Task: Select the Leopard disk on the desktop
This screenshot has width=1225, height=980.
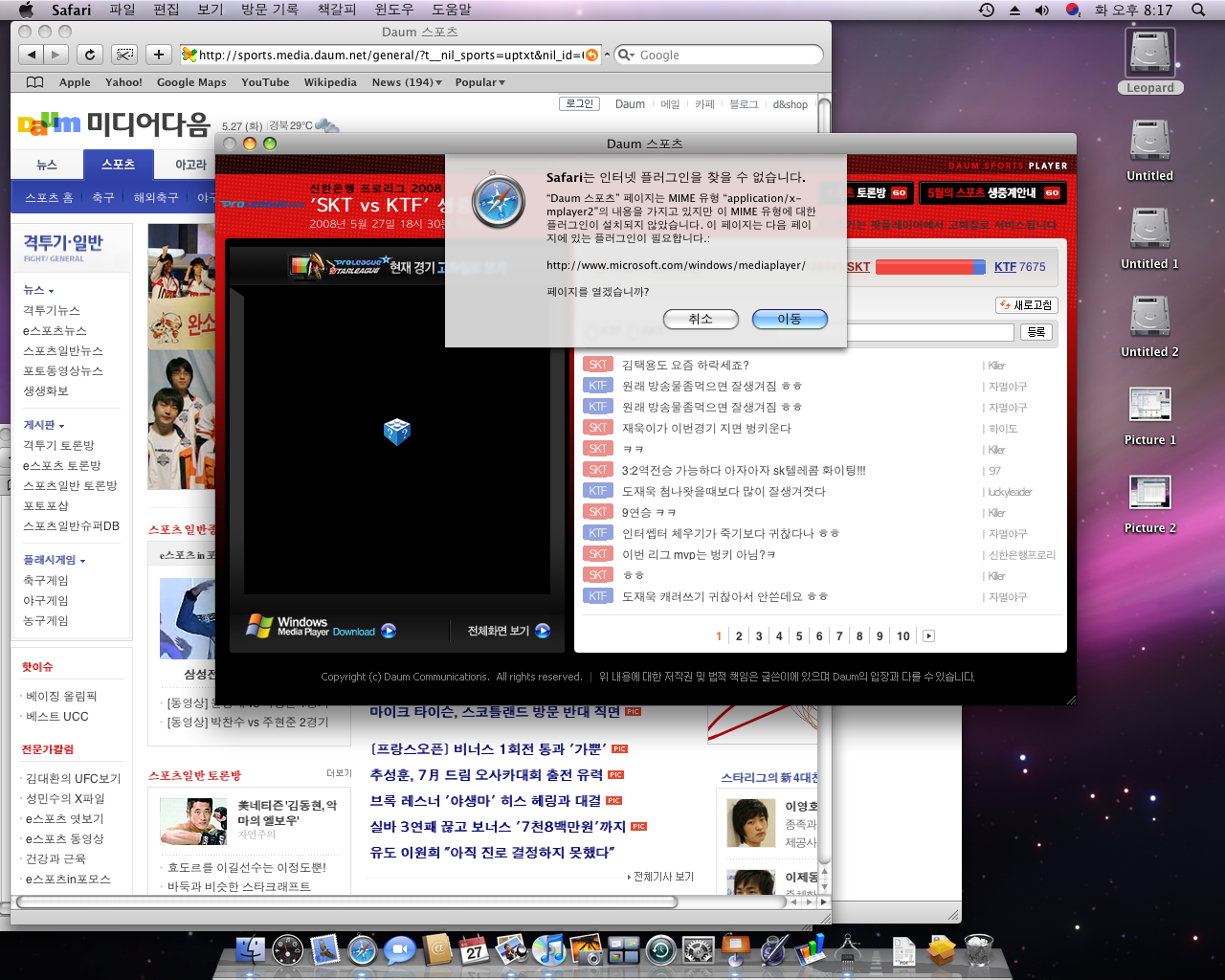Action: [x=1150, y=60]
